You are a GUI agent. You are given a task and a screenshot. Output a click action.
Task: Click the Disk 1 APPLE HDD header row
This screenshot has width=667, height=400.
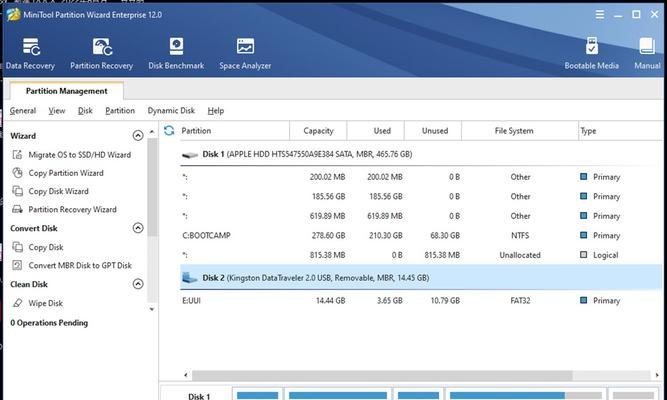click(421, 154)
